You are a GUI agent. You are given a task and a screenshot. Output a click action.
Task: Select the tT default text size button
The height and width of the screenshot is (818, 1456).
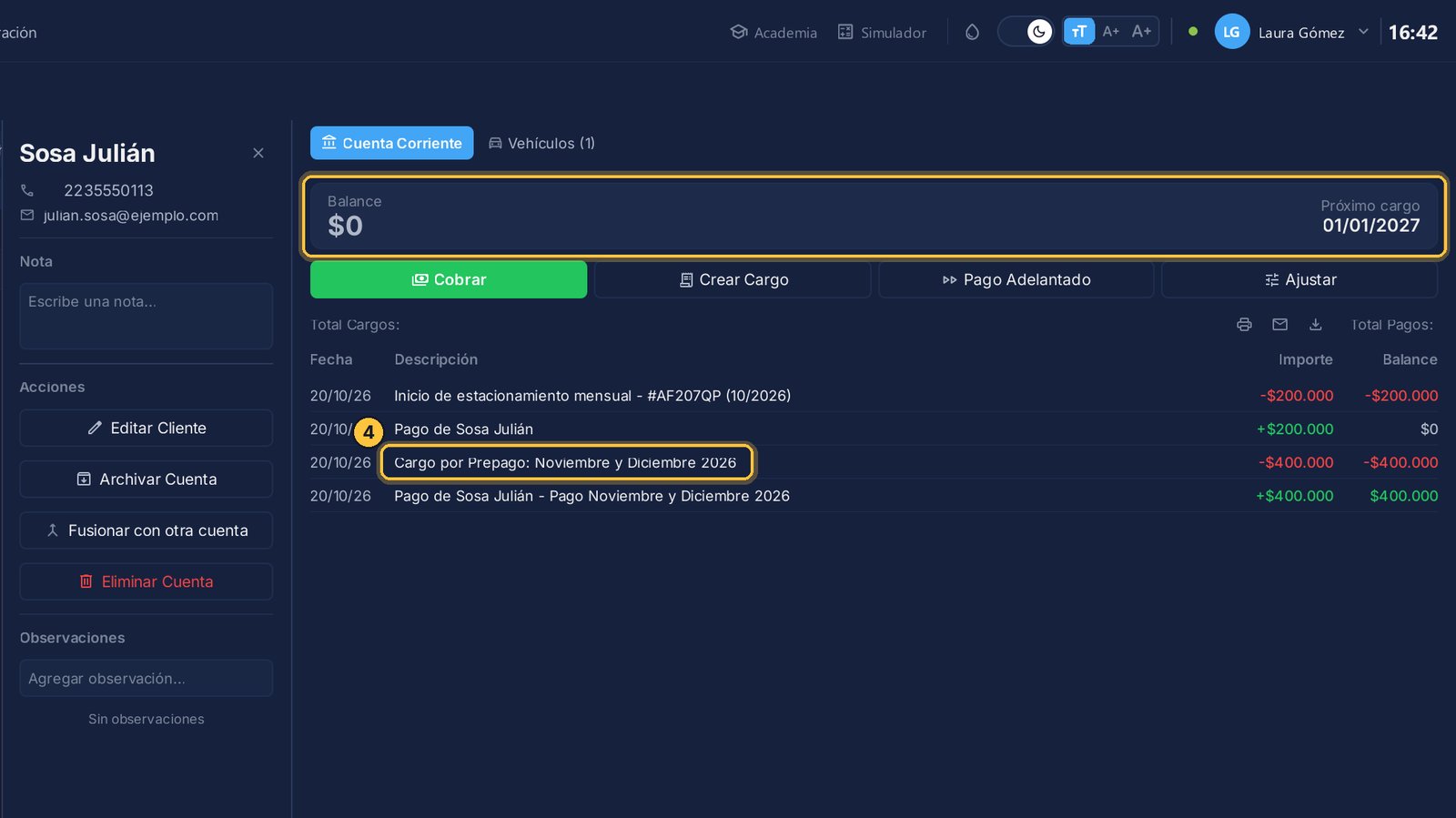1079,32
